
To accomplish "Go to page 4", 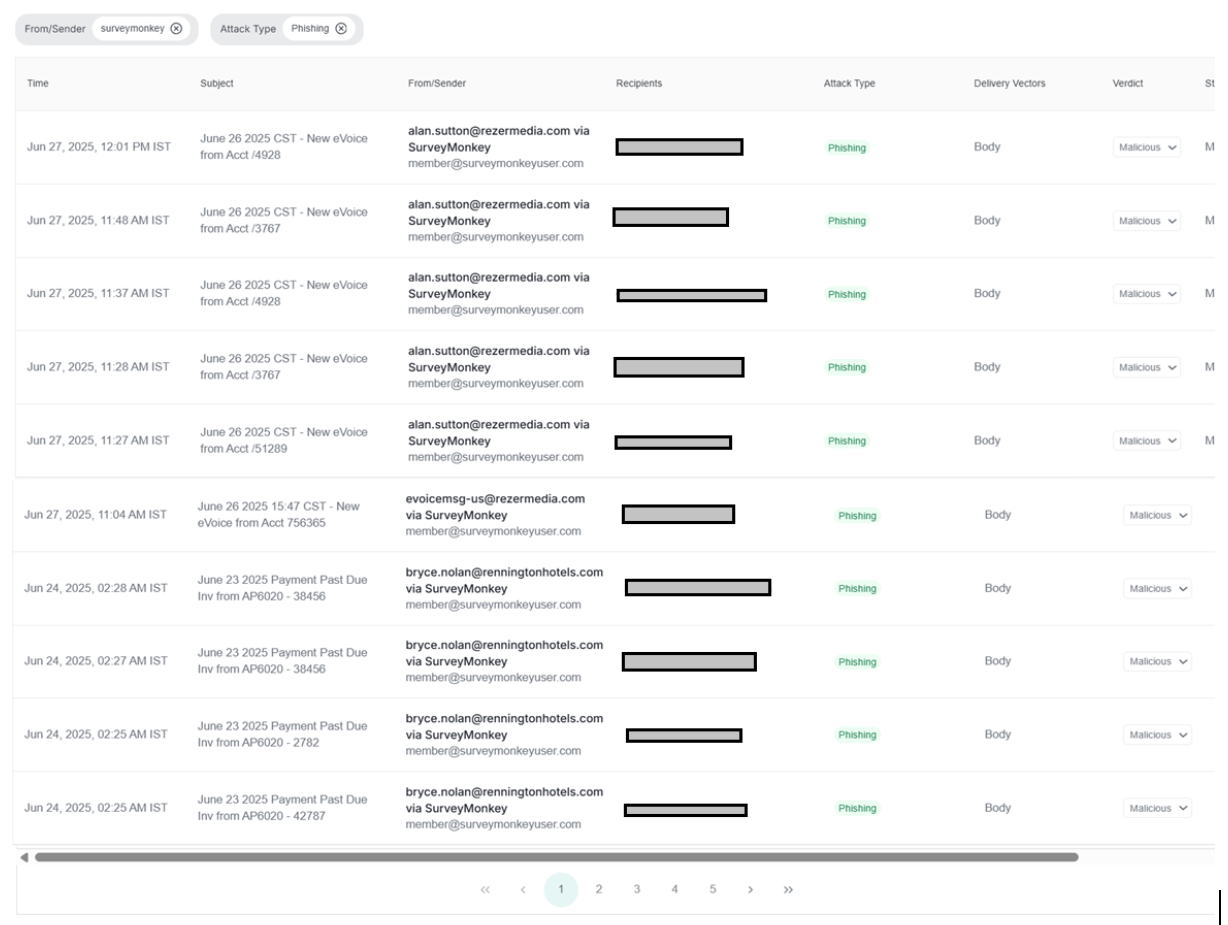I will 674,890.
